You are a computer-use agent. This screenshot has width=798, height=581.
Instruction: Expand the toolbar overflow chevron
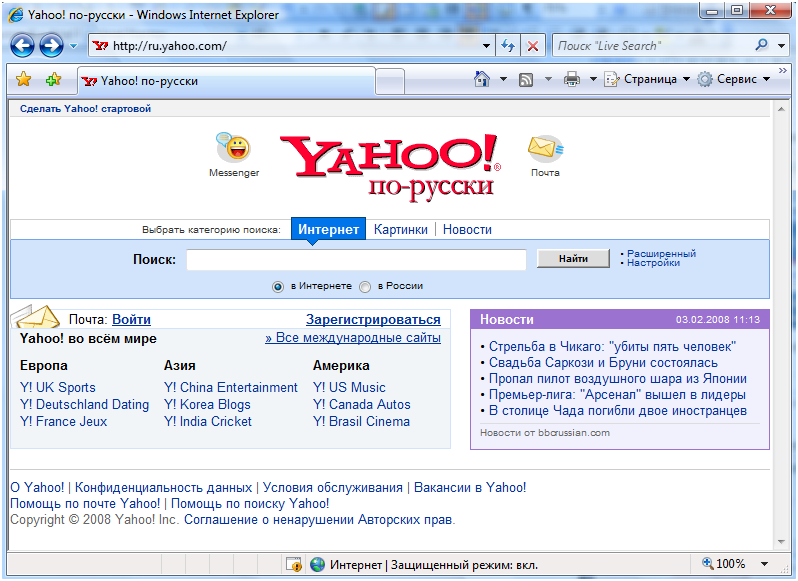click(x=782, y=70)
